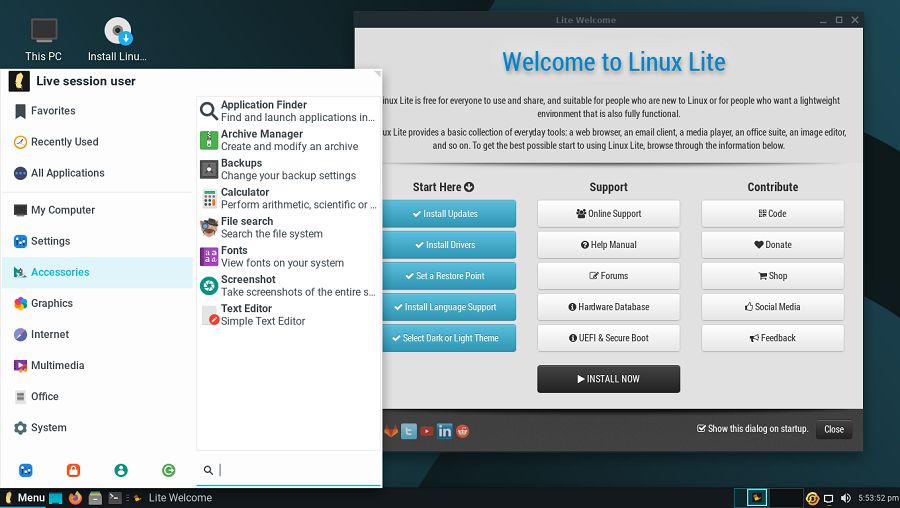Open the System category

pyautogui.click(x=98, y=428)
